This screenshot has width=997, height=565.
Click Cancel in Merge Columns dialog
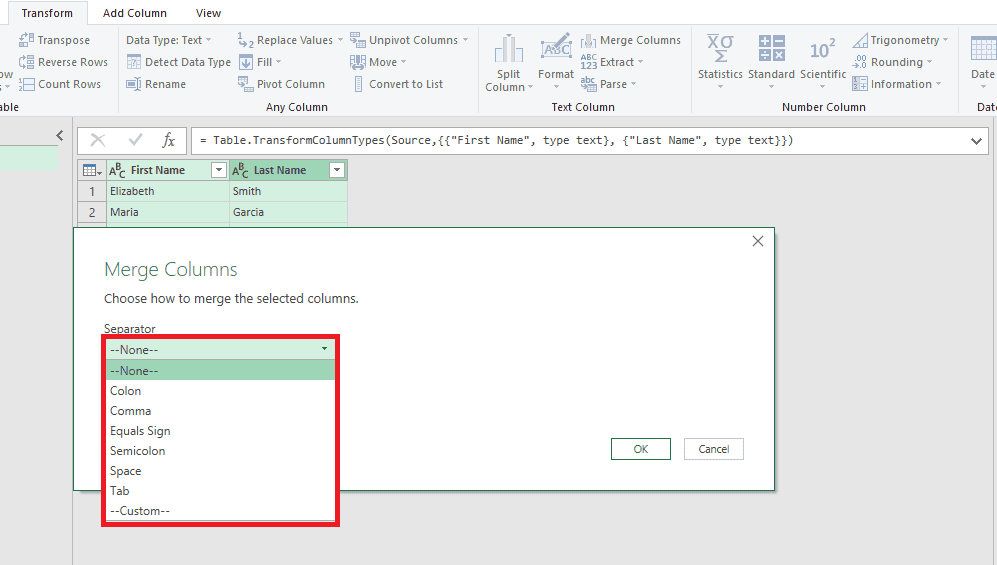[x=713, y=449]
